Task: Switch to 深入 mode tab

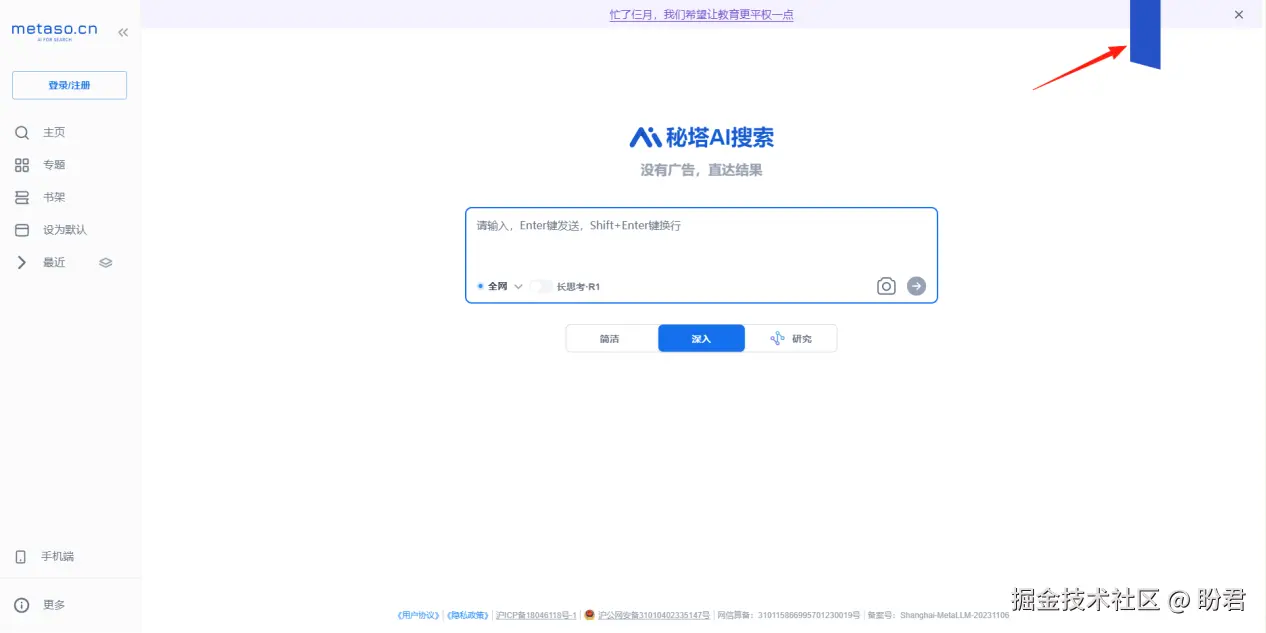Action: (701, 338)
